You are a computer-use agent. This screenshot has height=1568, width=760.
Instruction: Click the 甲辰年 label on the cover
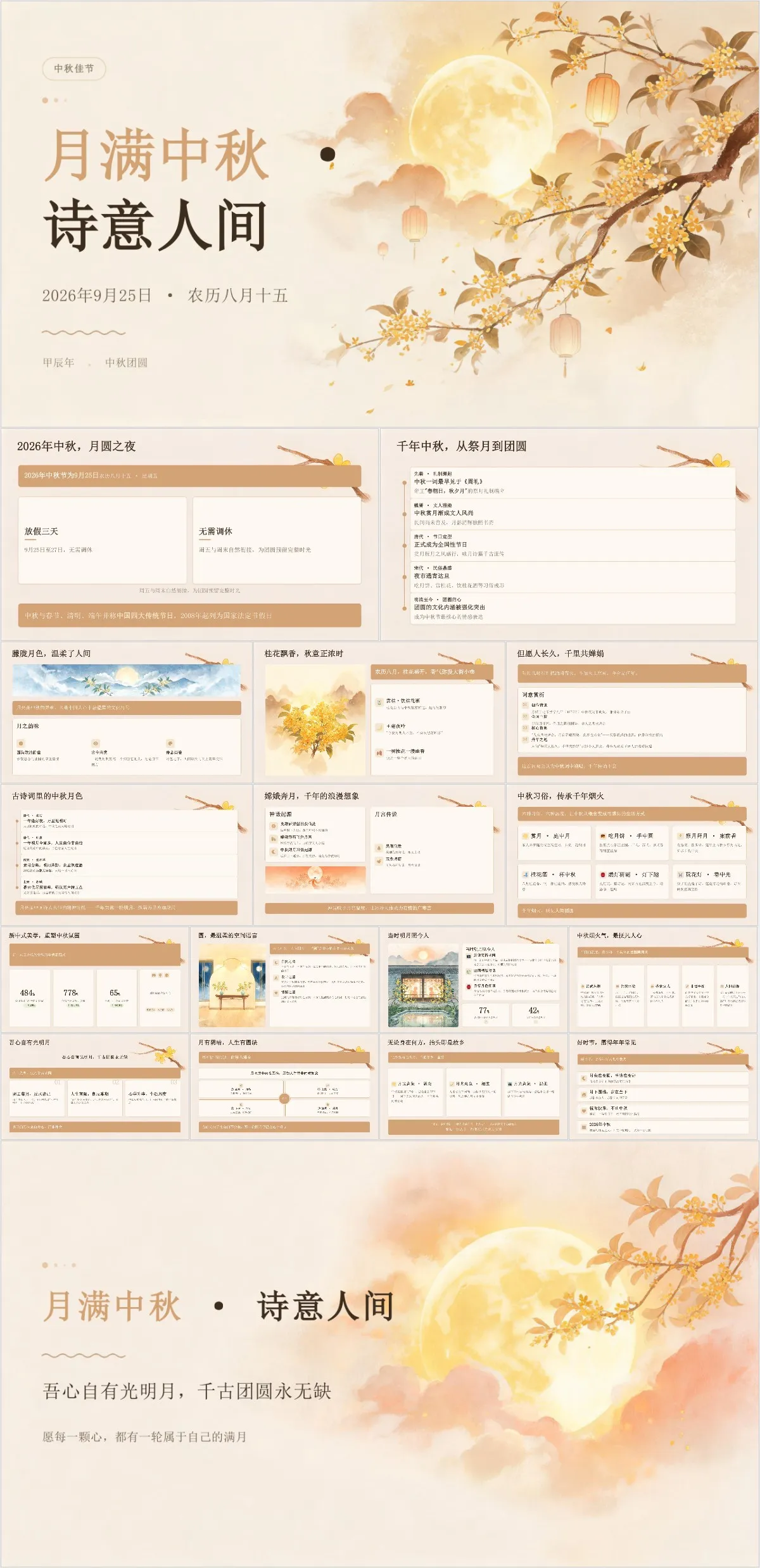pyautogui.click(x=58, y=362)
